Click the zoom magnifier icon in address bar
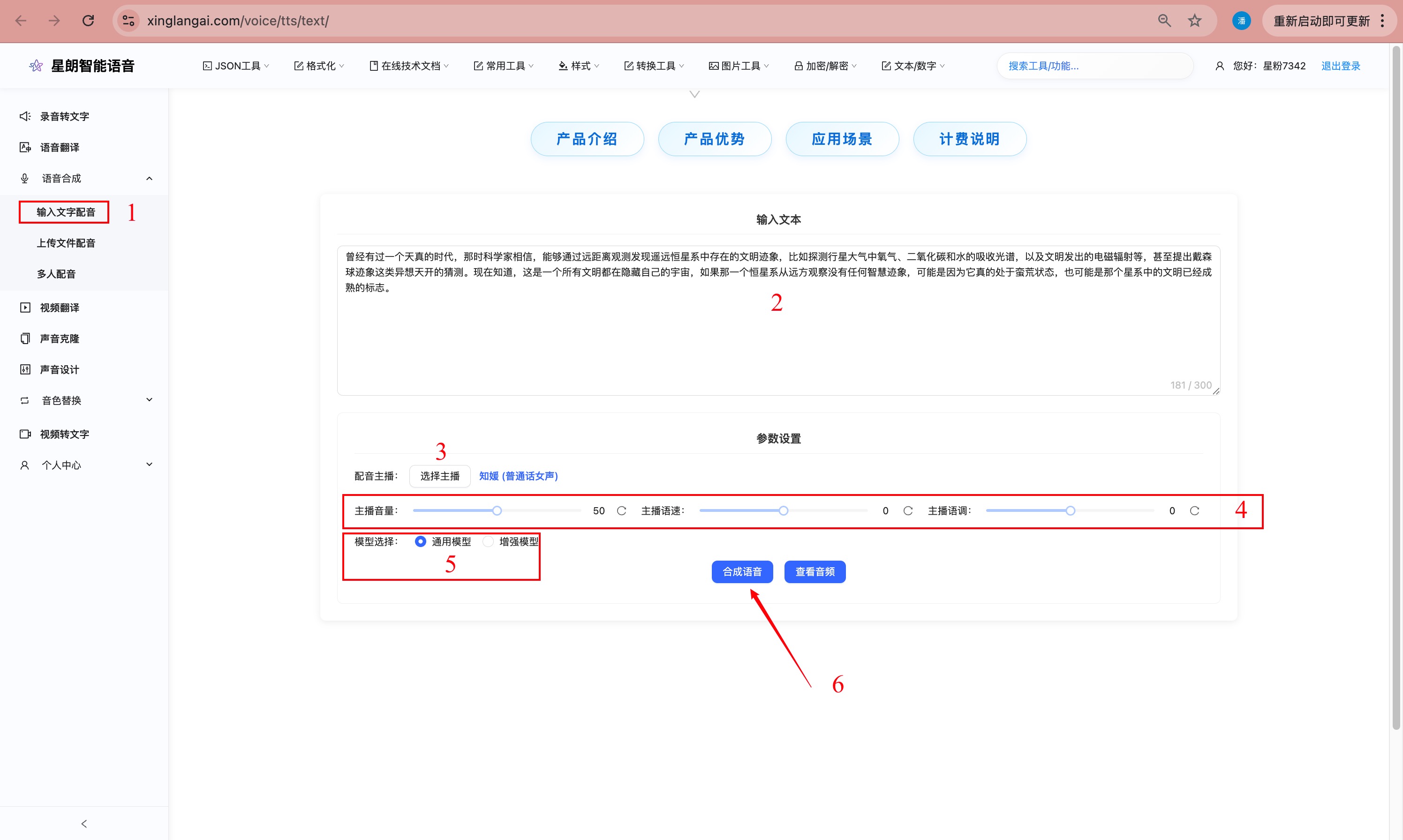This screenshot has width=1403, height=840. (1164, 21)
